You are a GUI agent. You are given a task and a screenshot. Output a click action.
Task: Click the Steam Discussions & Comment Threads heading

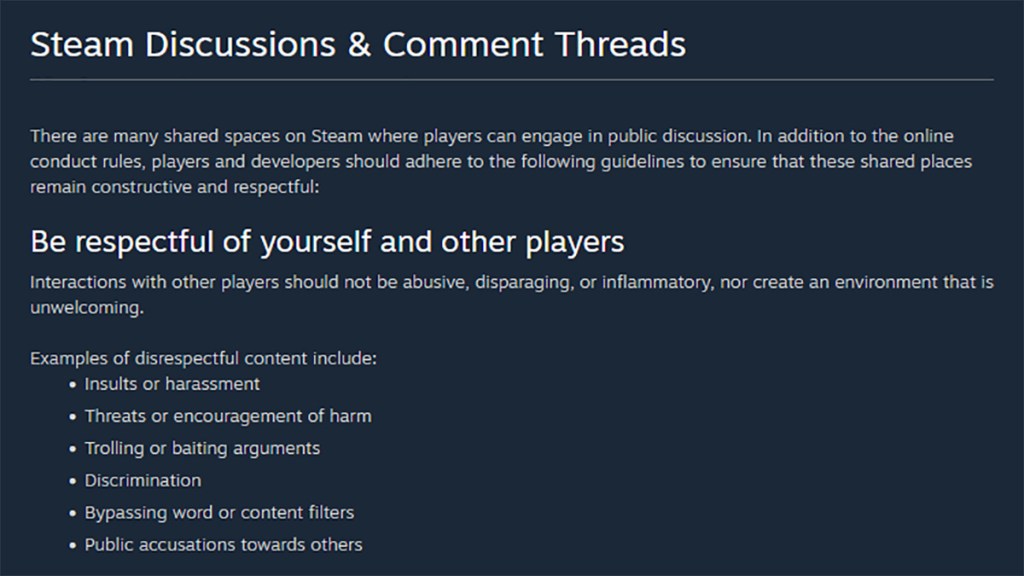point(358,45)
